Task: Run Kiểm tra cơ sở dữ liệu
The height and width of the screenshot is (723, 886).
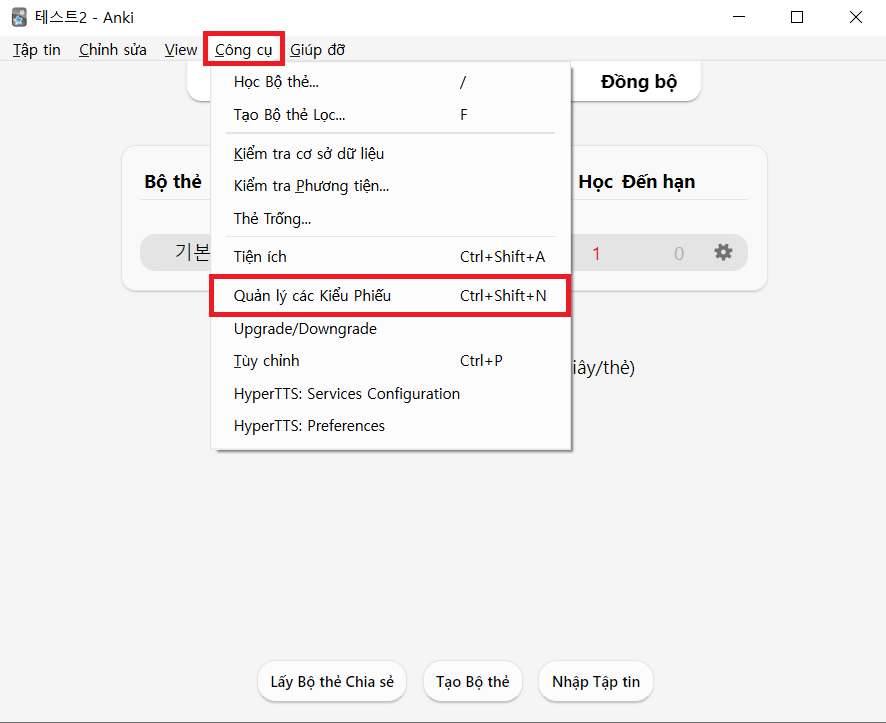Action: [x=390, y=154]
